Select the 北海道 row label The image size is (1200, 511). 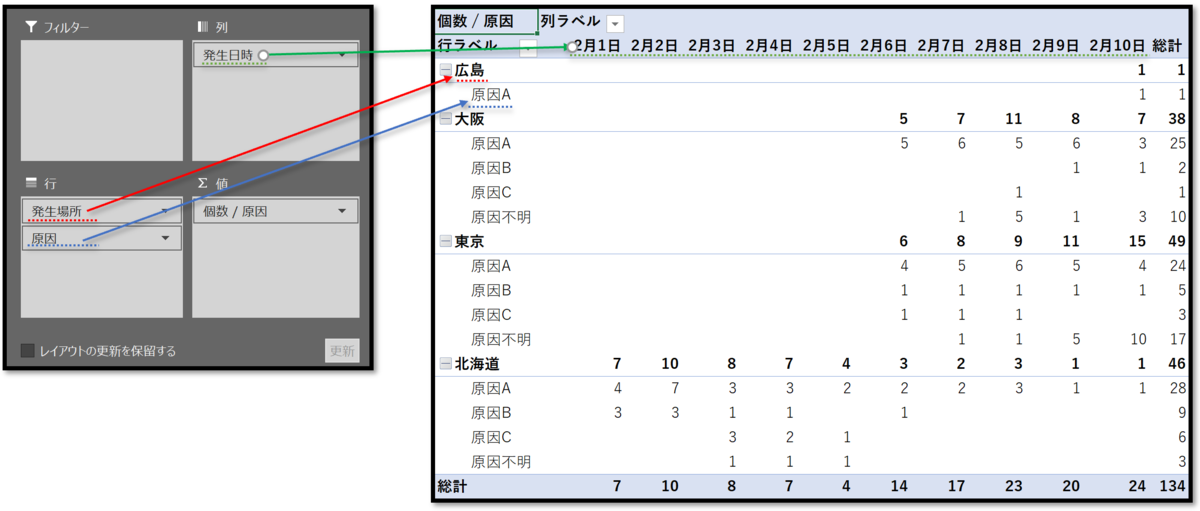478,364
